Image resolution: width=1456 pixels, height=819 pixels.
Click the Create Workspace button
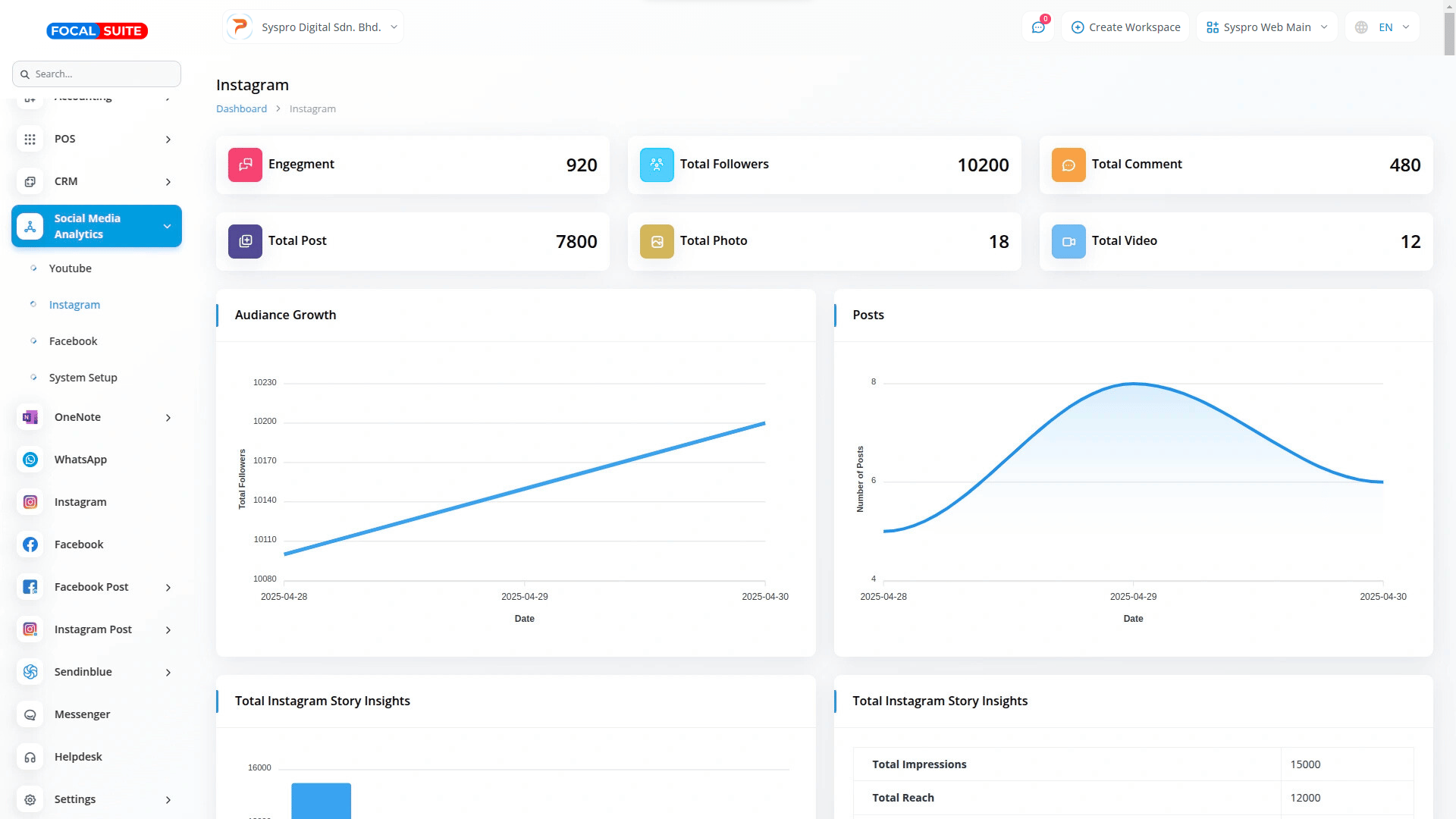point(1125,27)
